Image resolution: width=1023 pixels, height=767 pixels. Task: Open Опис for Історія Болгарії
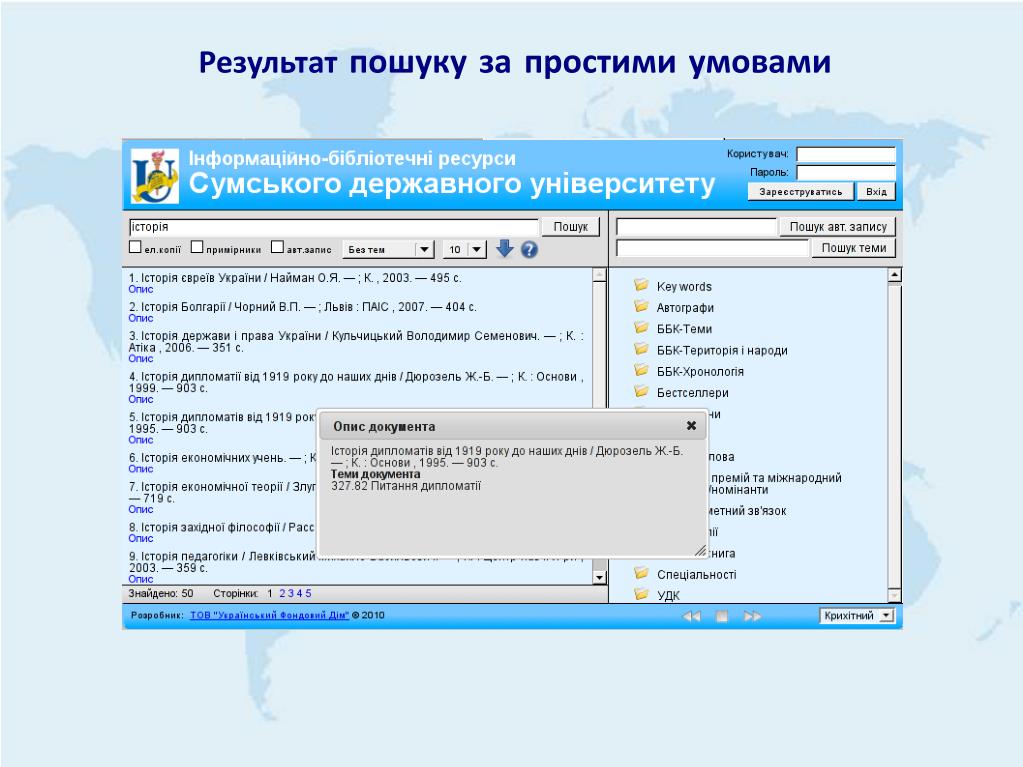click(141, 318)
